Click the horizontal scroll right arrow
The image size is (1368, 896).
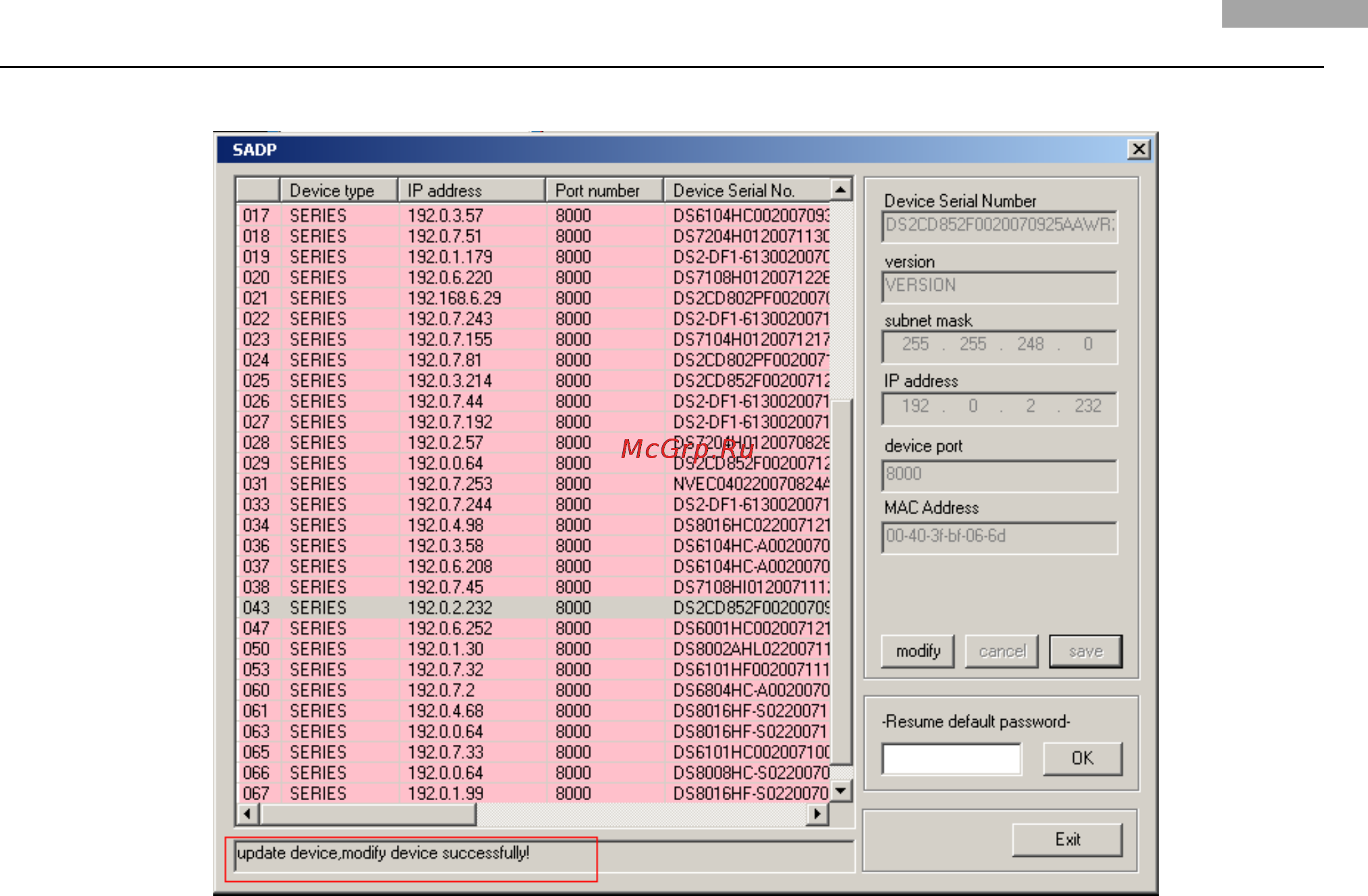pos(817,814)
